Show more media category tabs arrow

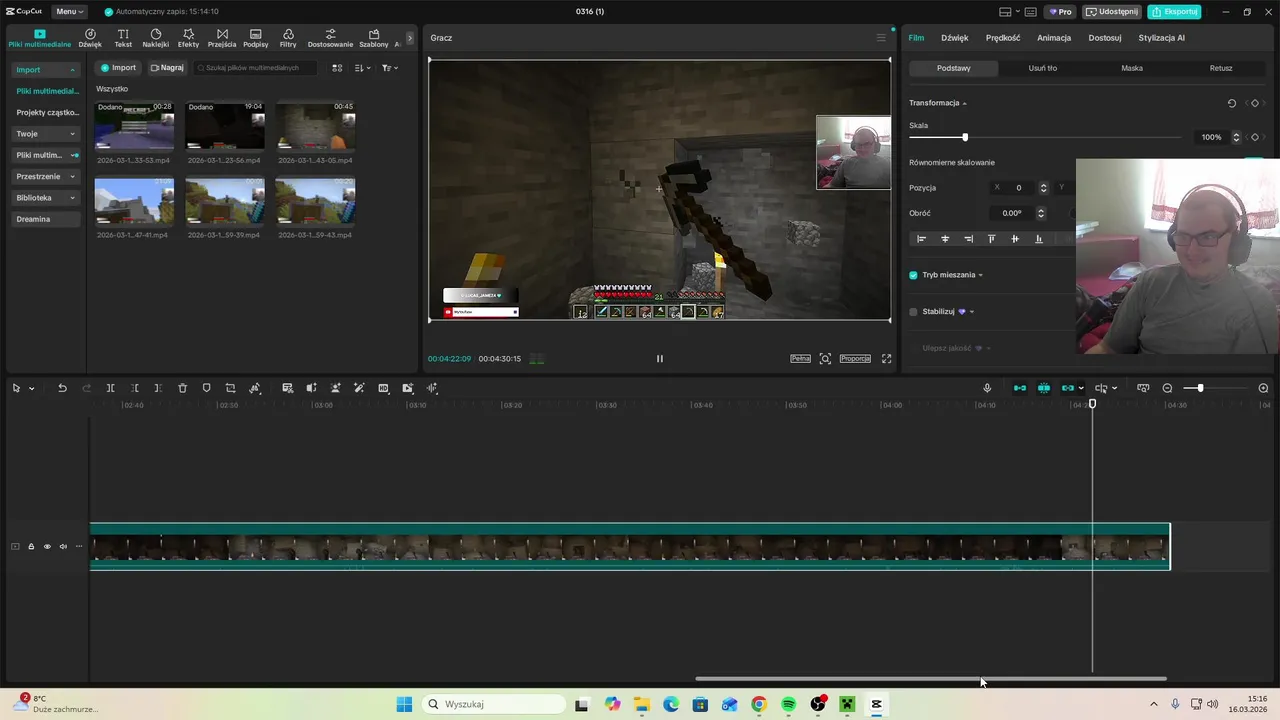coord(410,38)
